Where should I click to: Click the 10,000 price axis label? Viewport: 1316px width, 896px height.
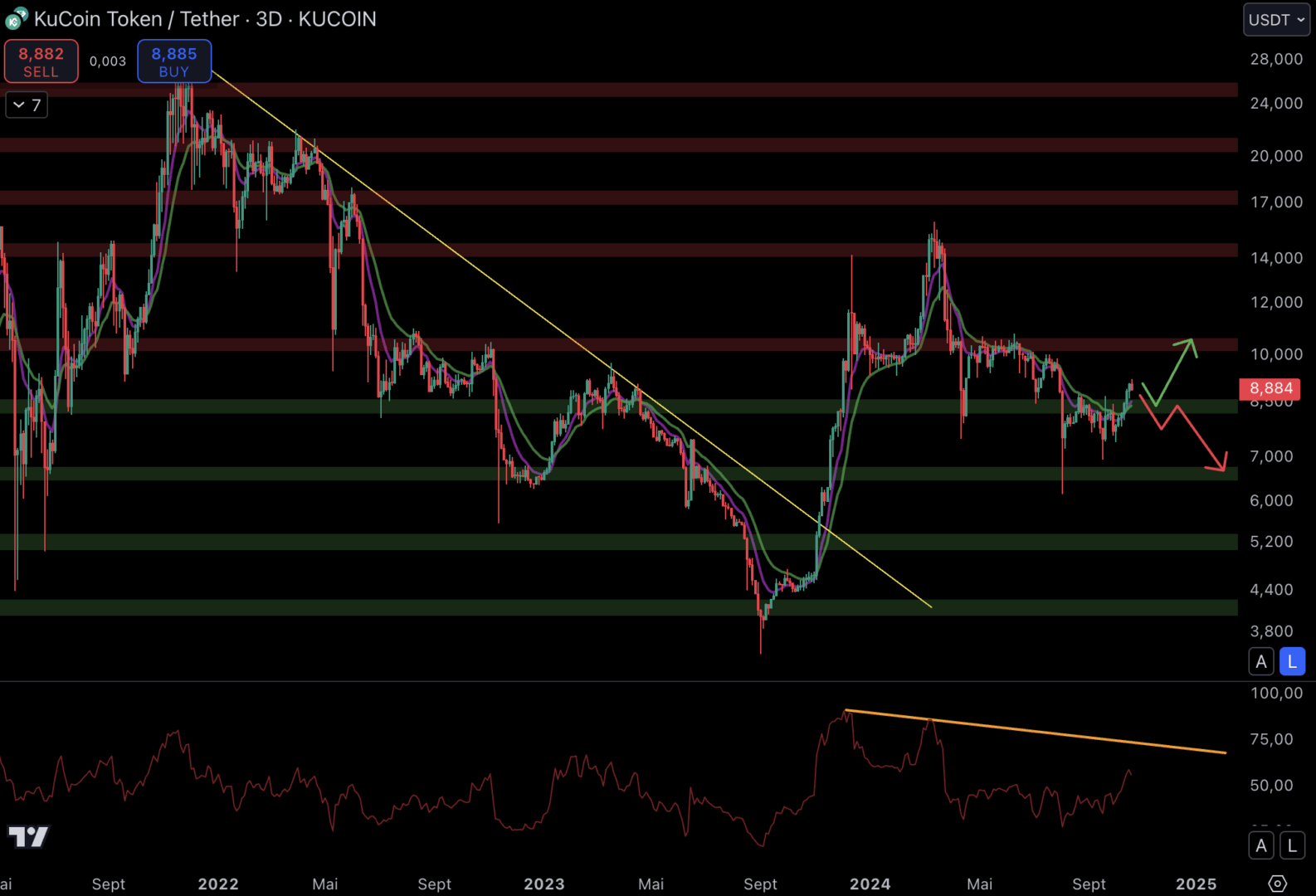coord(1276,354)
